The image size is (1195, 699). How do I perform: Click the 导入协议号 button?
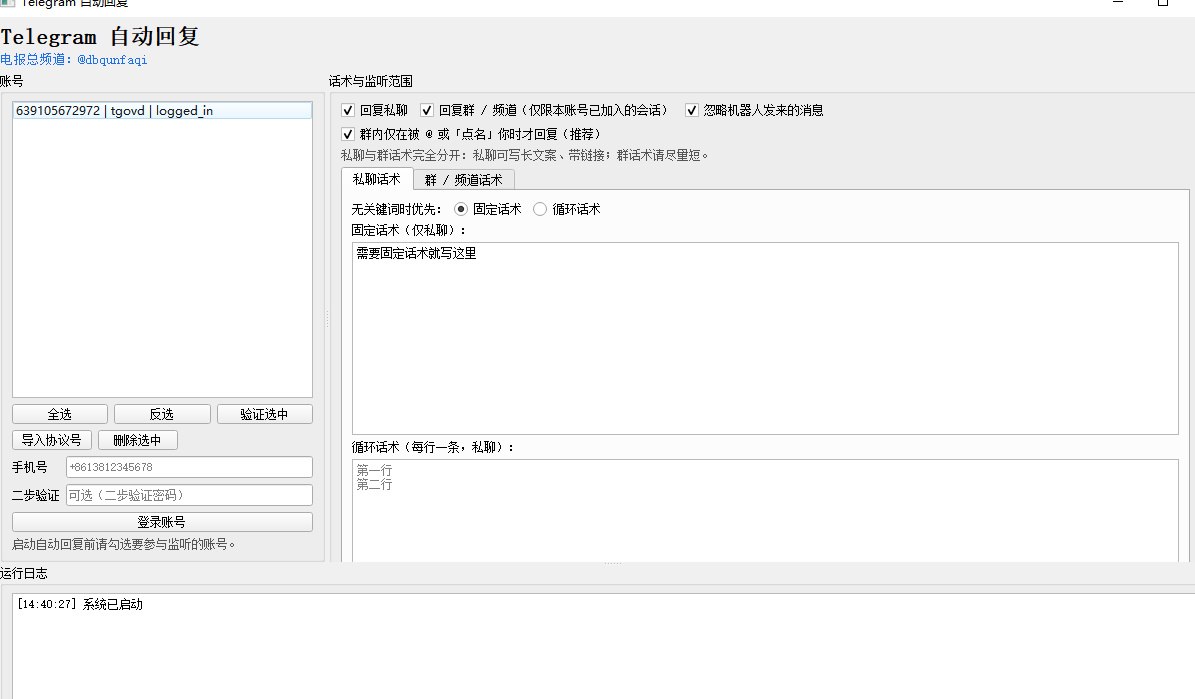click(x=52, y=440)
